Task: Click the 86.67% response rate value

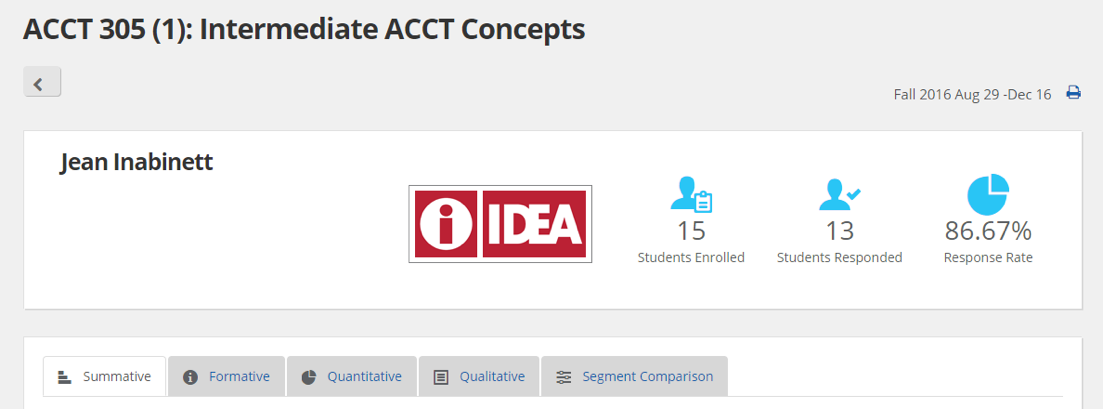Action: (988, 231)
